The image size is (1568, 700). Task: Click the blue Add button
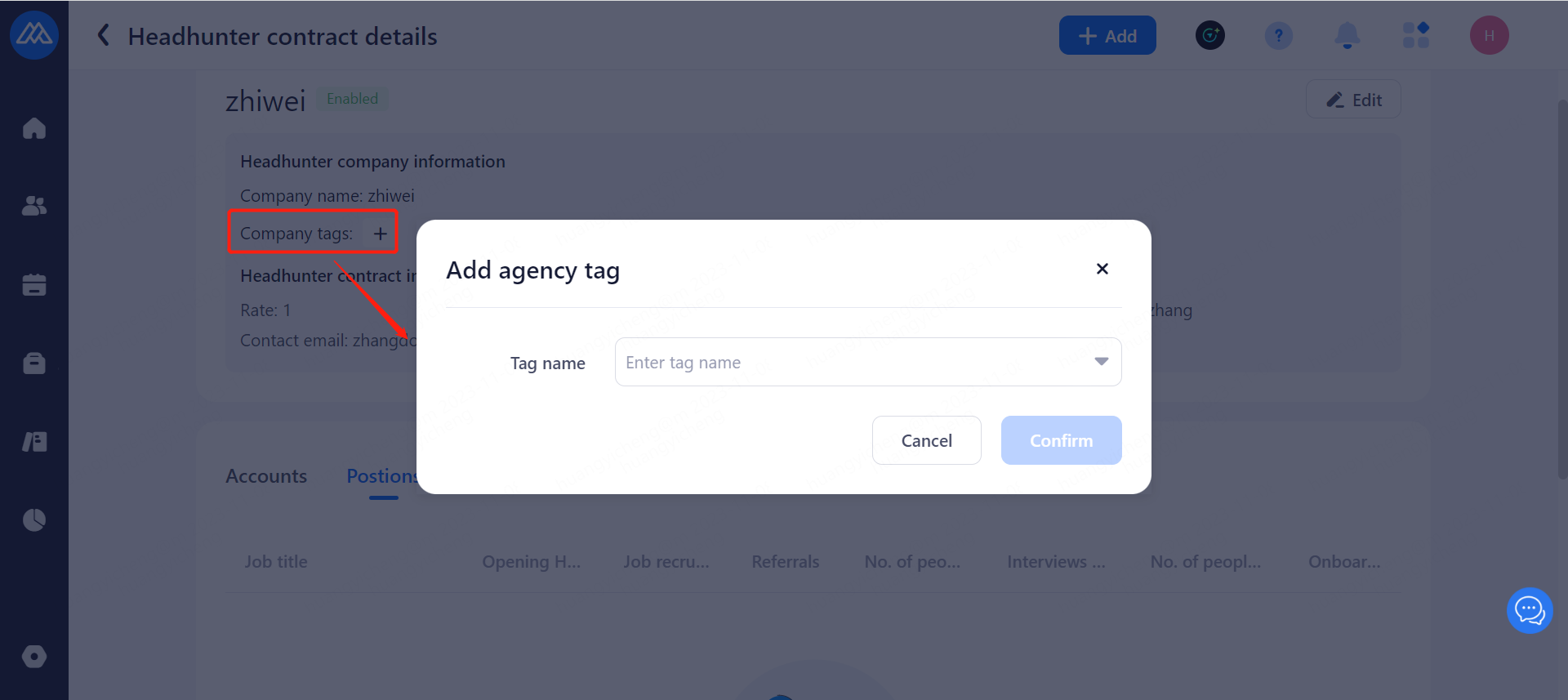[x=1107, y=35]
